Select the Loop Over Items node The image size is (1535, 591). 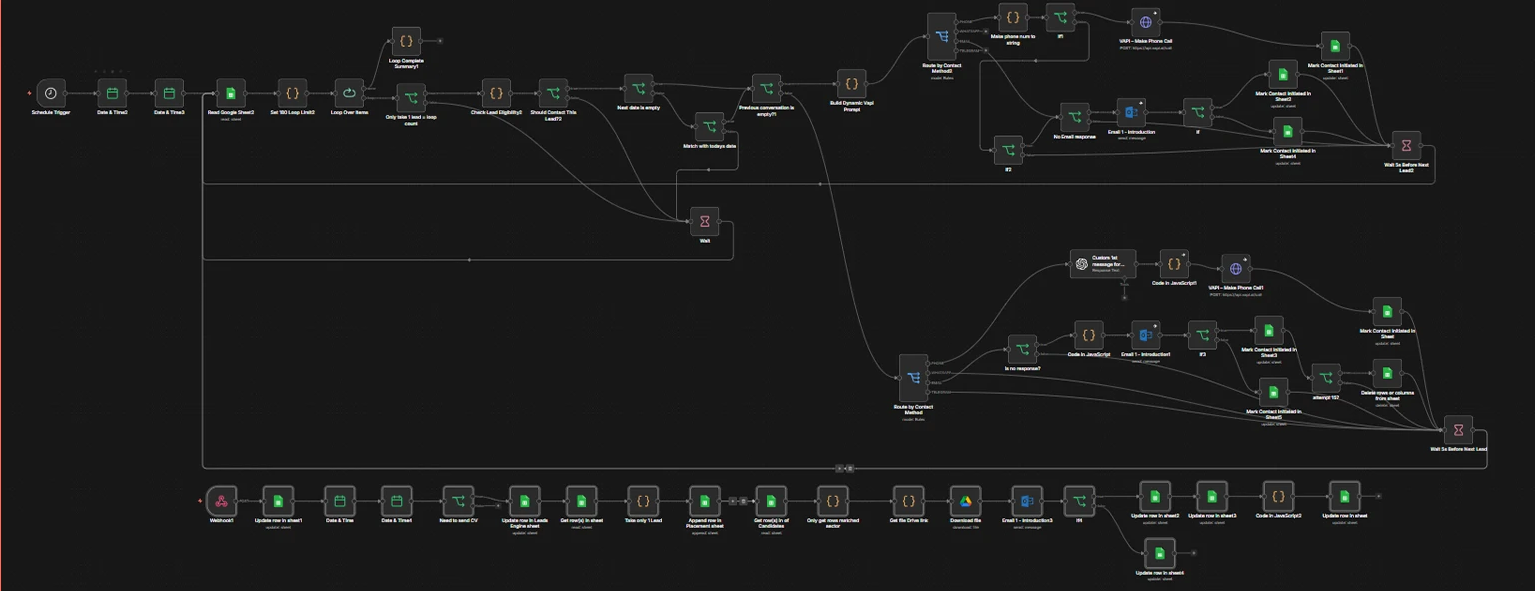point(349,93)
